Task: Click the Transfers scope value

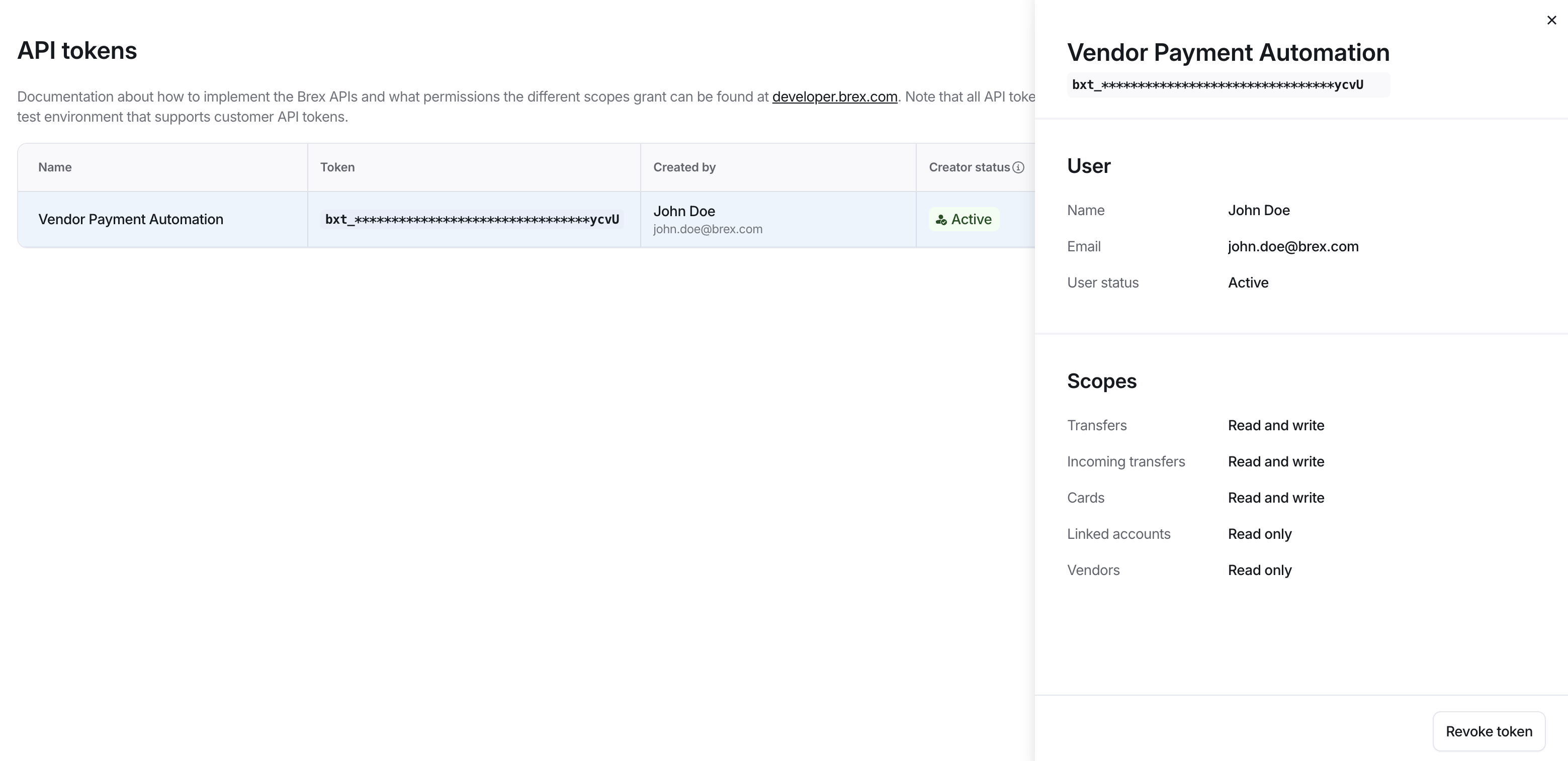Action: pyautogui.click(x=1276, y=425)
